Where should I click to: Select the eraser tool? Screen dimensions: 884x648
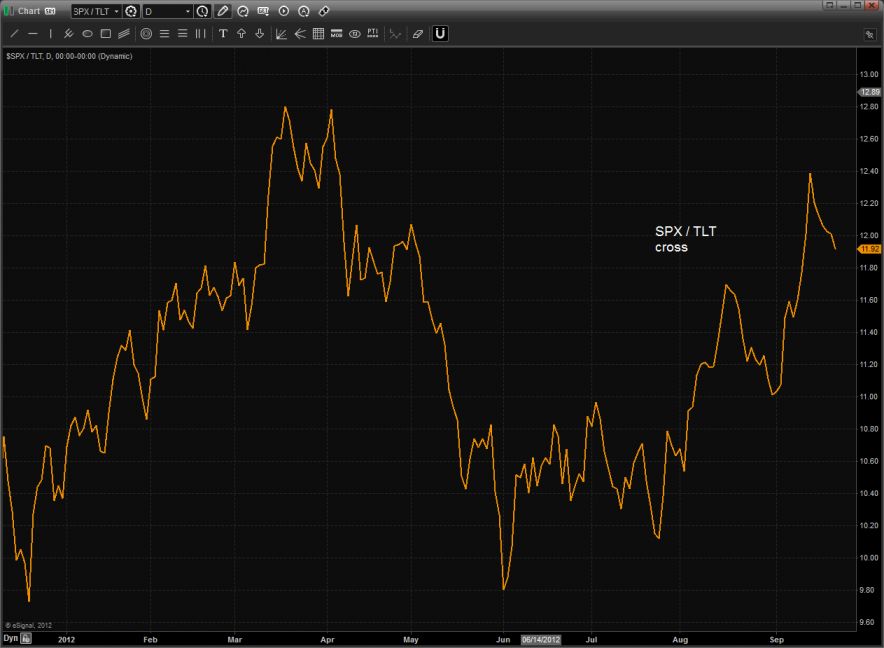pos(418,33)
